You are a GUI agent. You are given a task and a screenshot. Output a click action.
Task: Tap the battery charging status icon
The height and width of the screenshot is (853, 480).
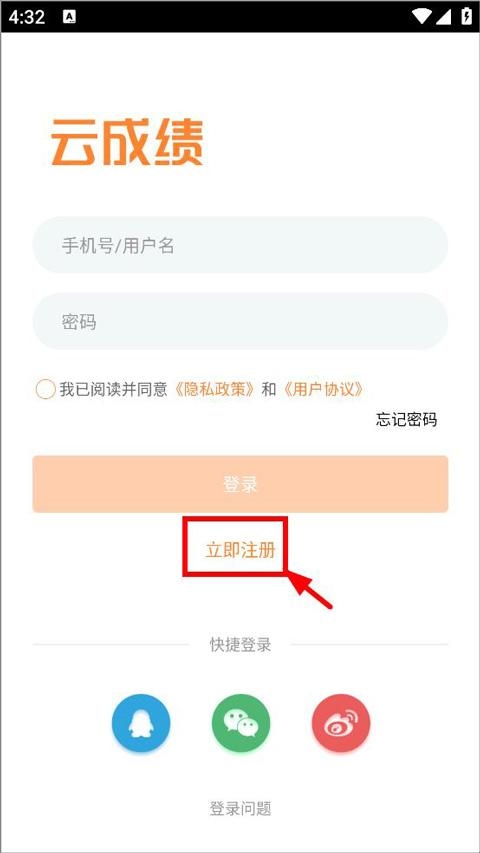pyautogui.click(x=466, y=16)
